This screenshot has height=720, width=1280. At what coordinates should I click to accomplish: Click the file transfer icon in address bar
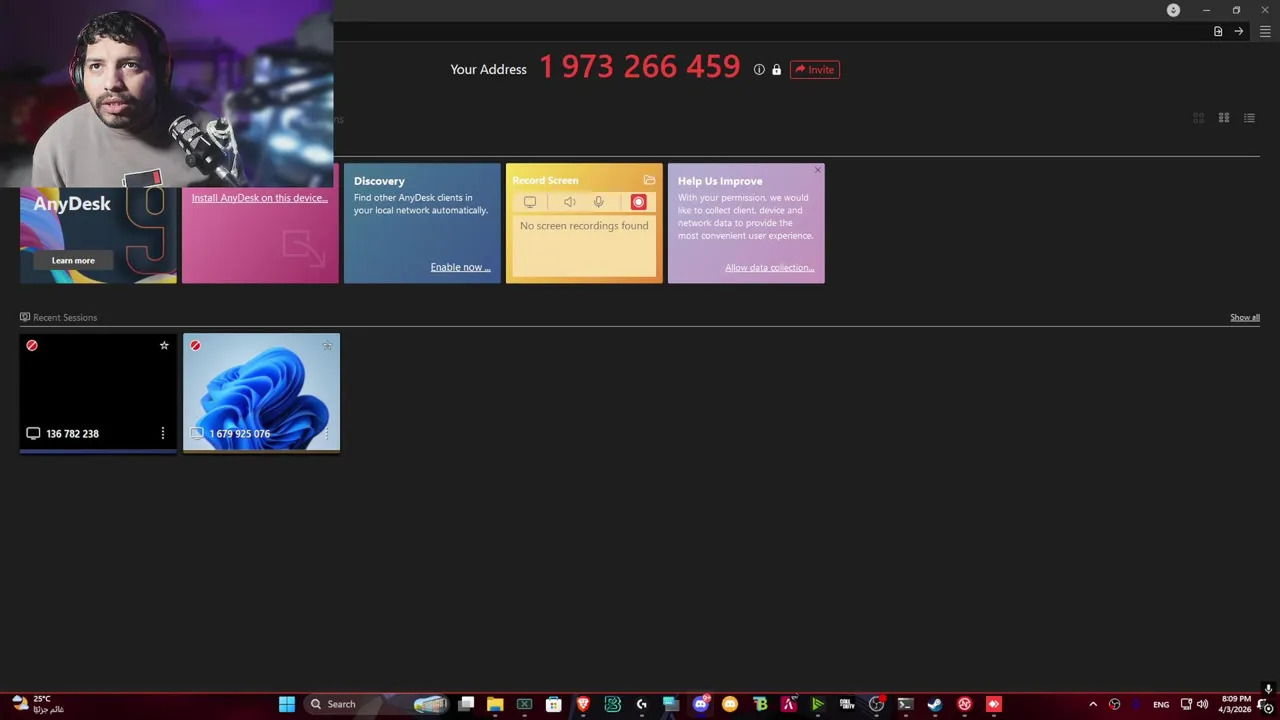pos(1218,32)
